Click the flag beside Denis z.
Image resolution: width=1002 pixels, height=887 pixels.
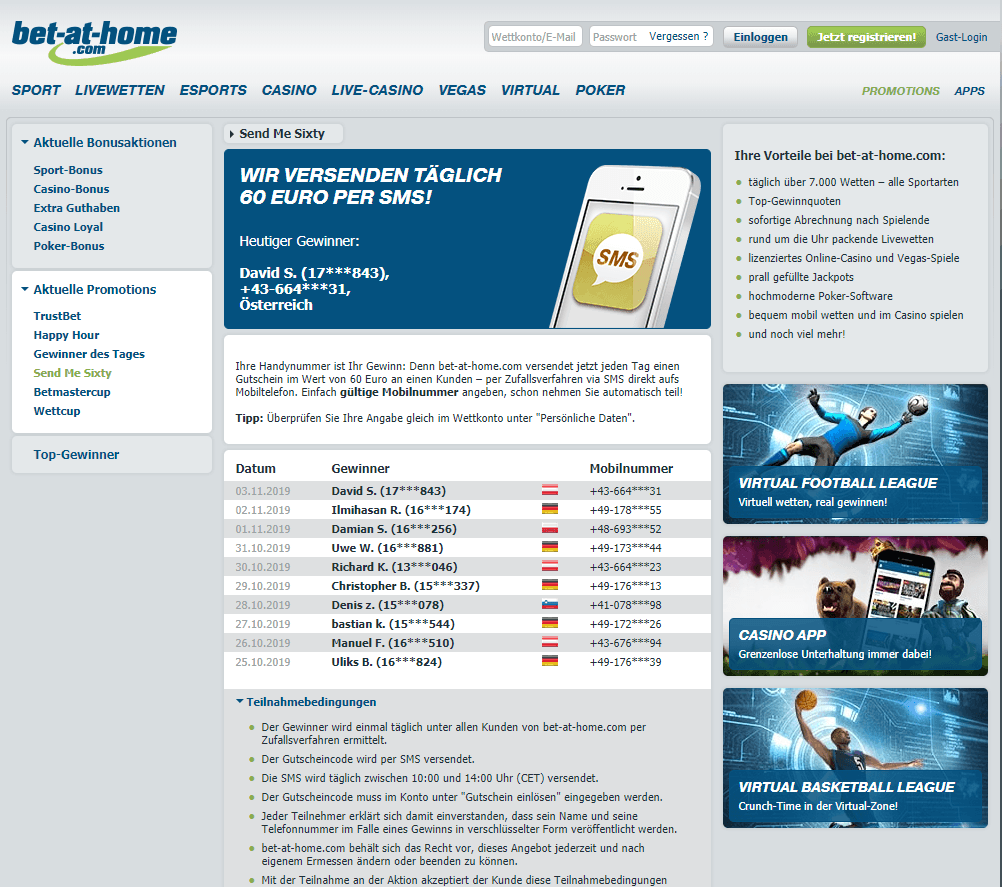550,605
